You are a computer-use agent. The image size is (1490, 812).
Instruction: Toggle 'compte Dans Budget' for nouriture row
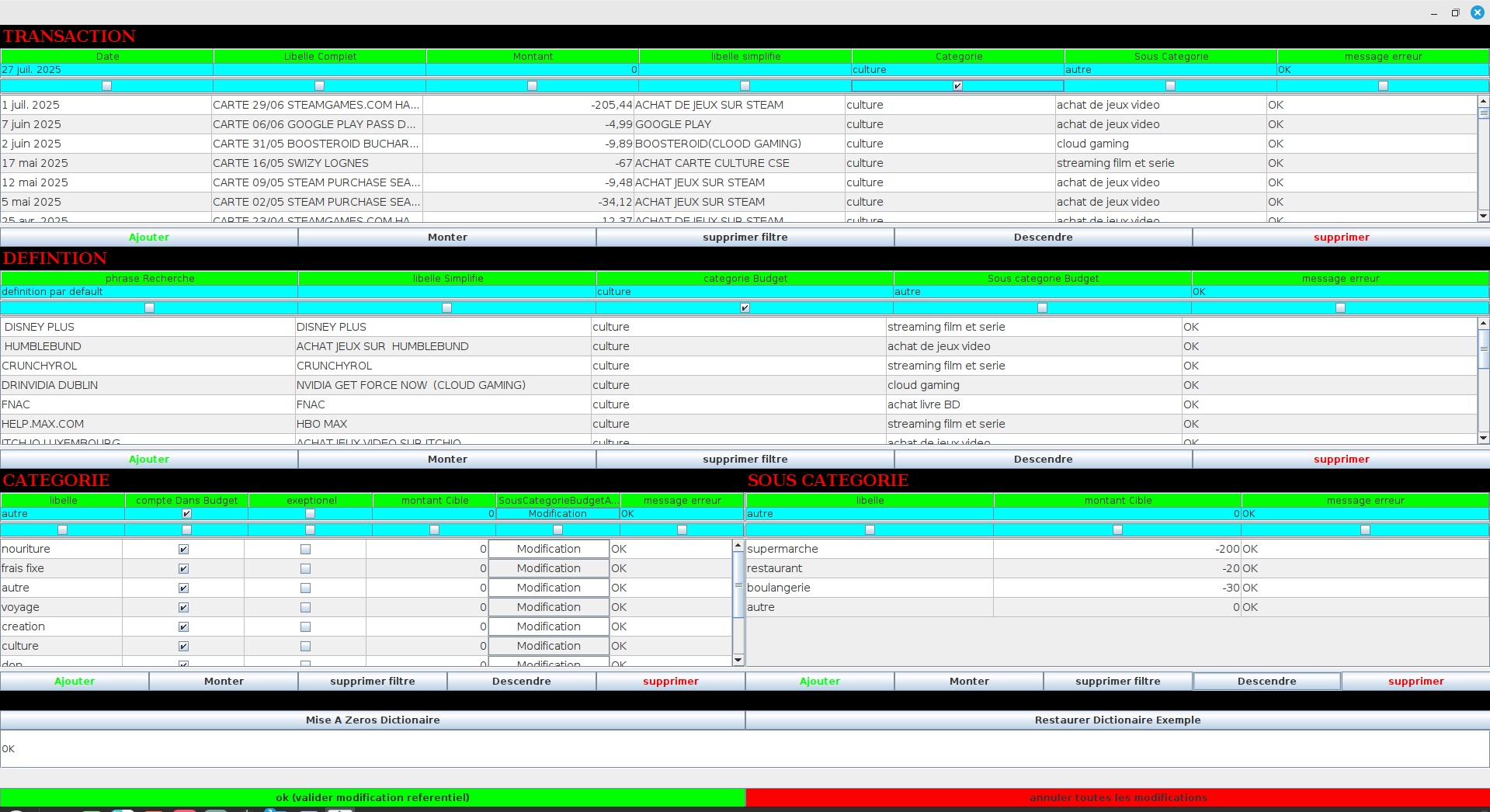(x=184, y=550)
